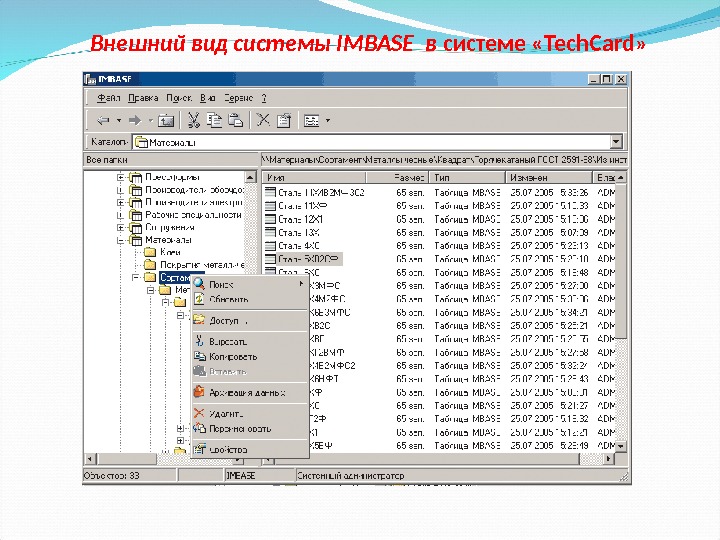Viewport: 720px width, 540px height.
Task: Click the Материалы catalog icon in tree
Action: click(136, 240)
